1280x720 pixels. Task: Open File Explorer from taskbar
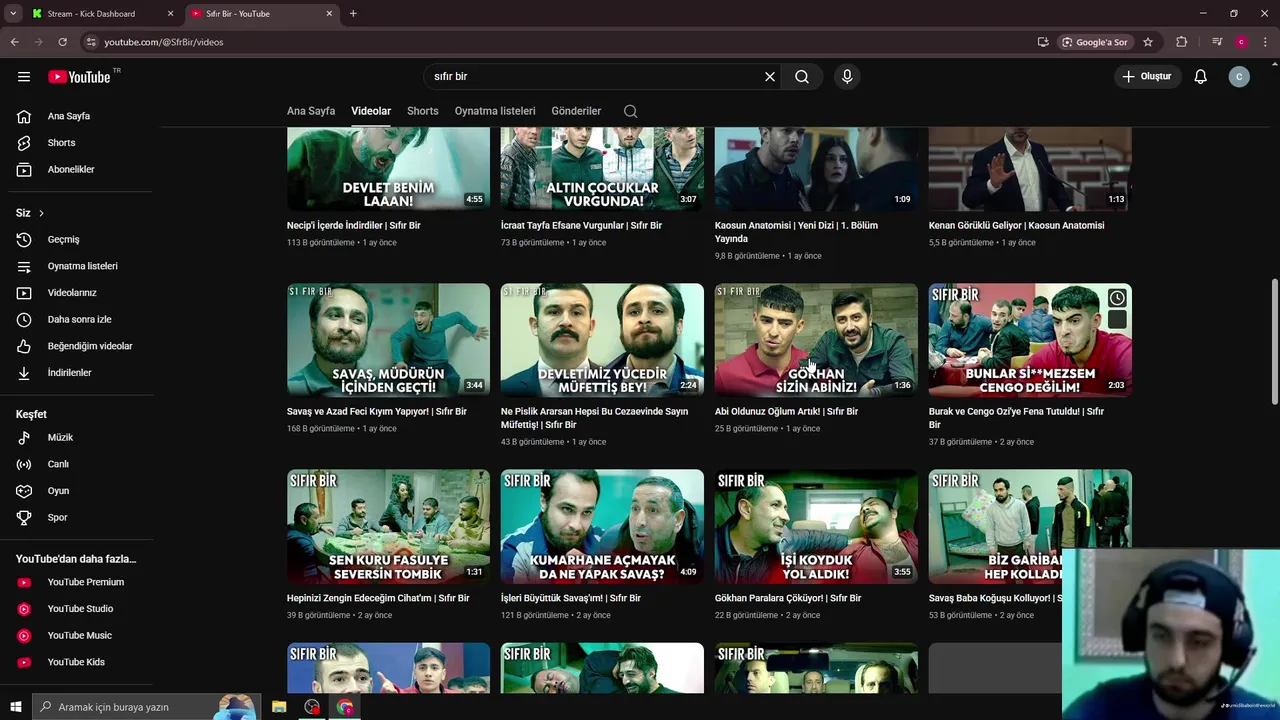point(279,707)
